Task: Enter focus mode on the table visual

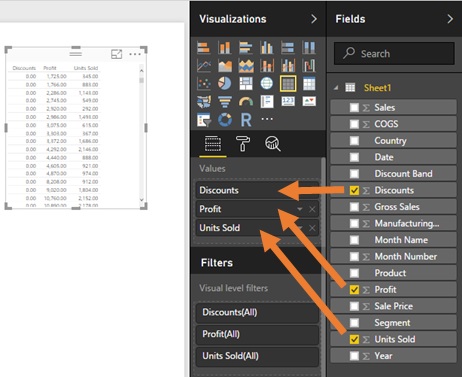Action: click(116, 54)
